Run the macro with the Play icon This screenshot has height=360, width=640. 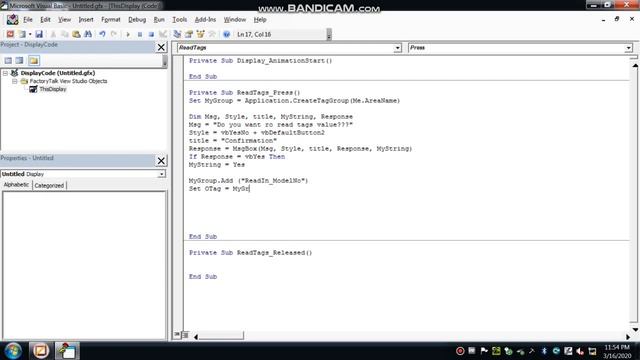pyautogui.click(x=128, y=34)
